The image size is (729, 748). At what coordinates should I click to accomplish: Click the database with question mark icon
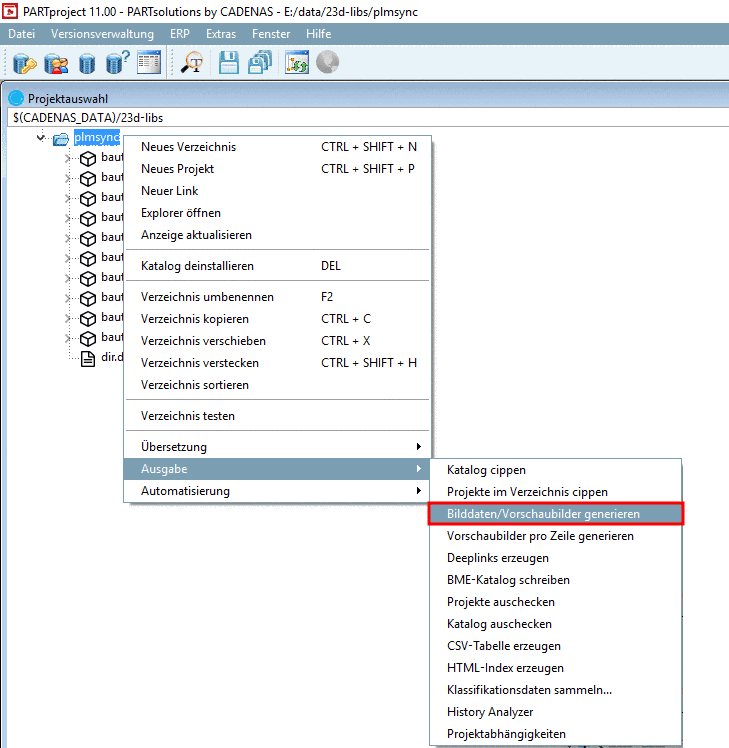point(117,62)
